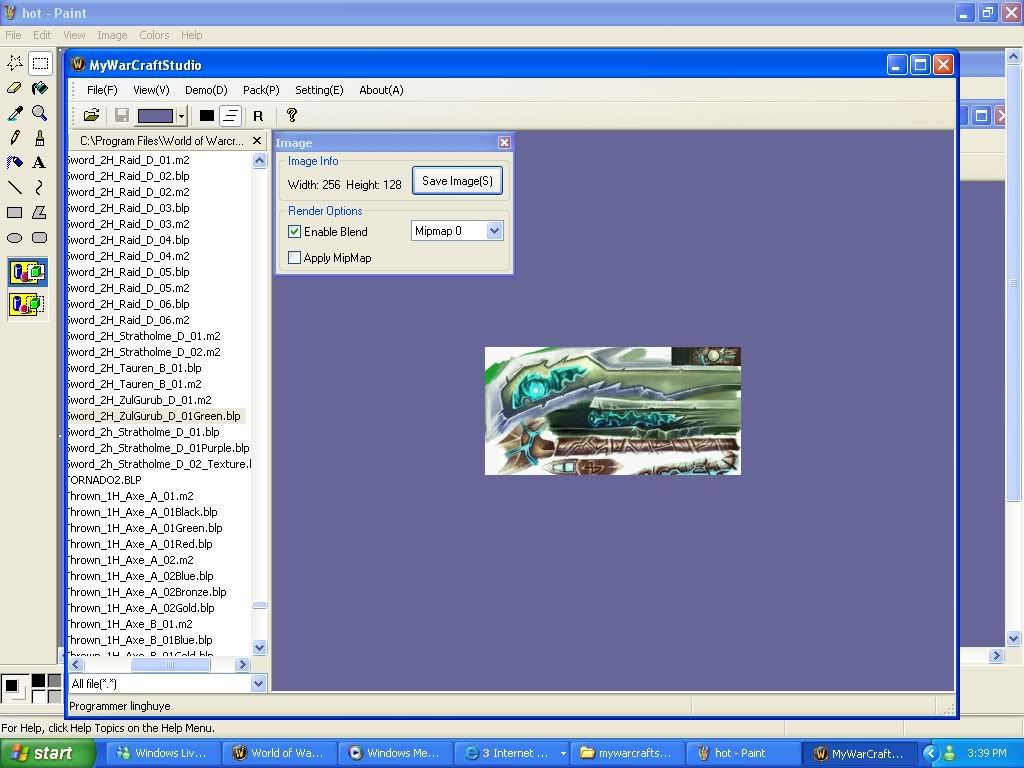This screenshot has height=768, width=1024.
Task: Click the Save Image(S) button
Action: (457, 181)
